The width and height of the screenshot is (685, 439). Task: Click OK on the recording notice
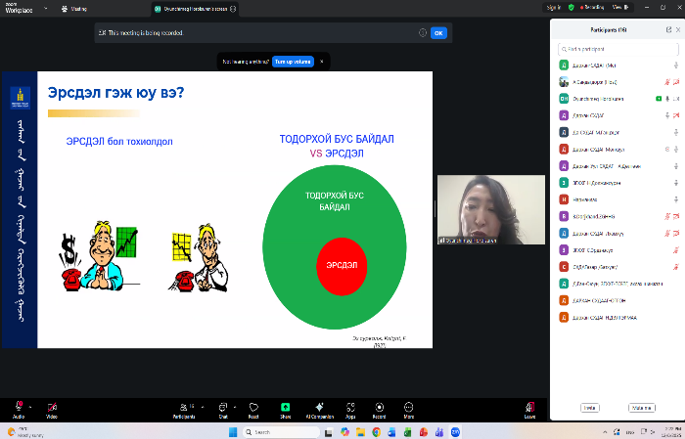[x=438, y=33]
